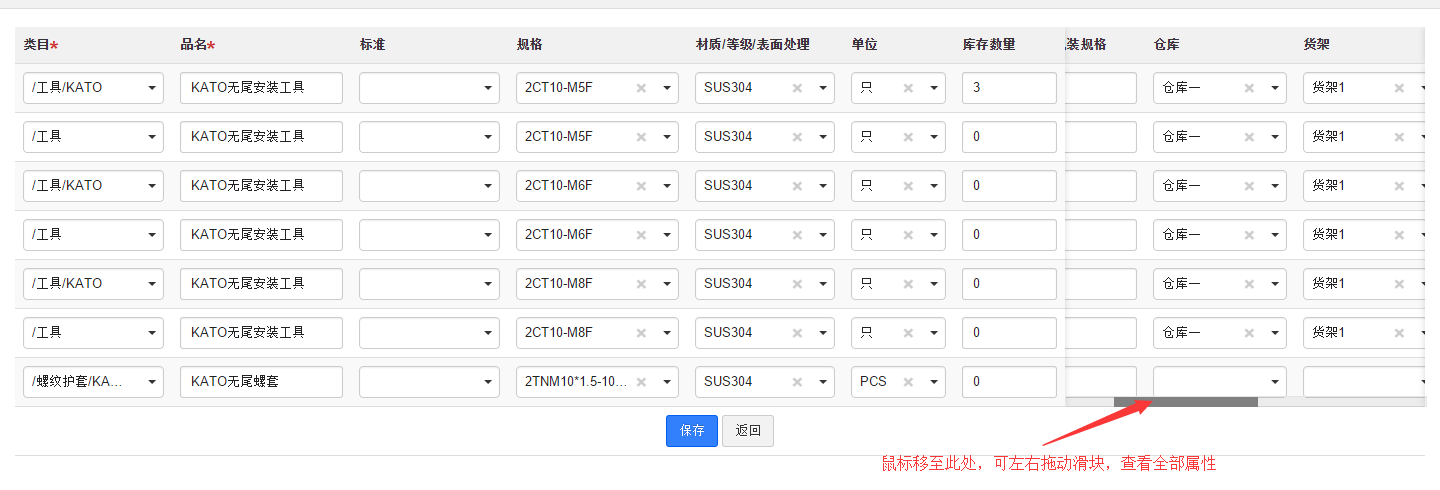Clear SUS304 material in first row

[x=797, y=88]
